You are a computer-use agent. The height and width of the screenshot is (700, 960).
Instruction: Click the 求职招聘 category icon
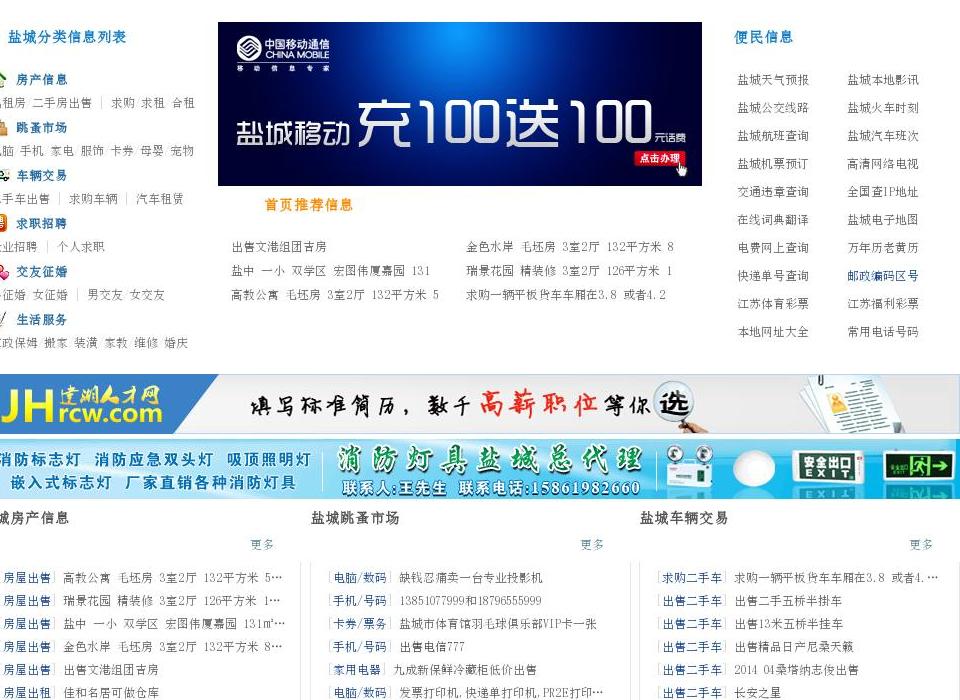coord(2,223)
